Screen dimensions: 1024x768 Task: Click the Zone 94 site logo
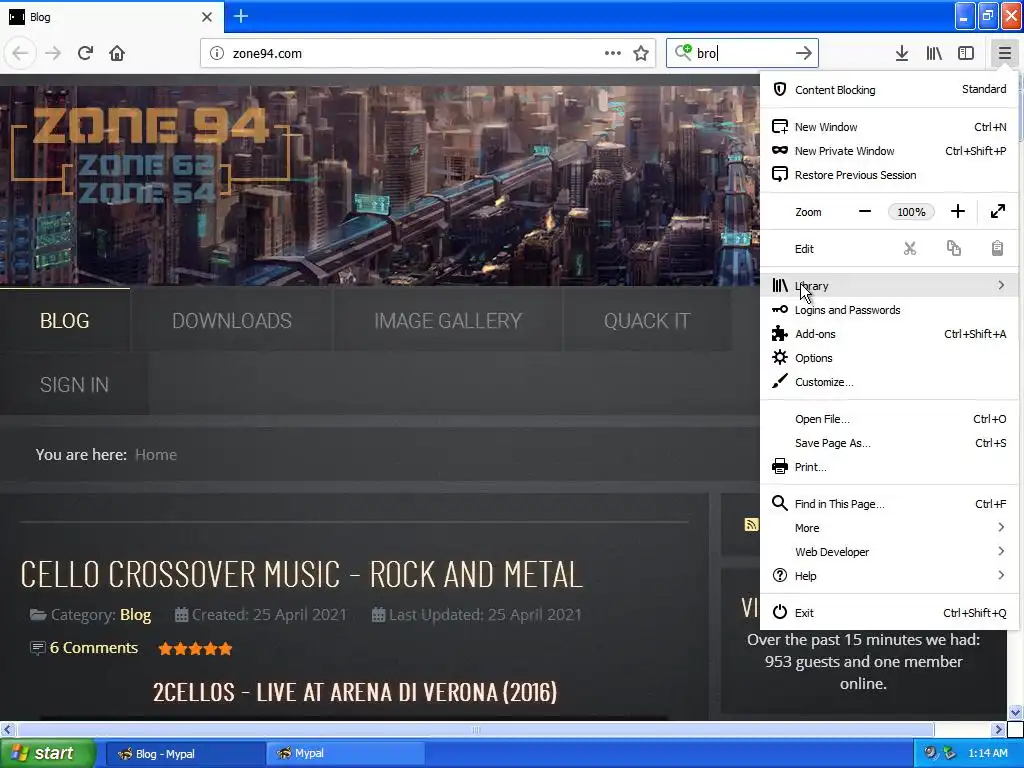(151, 154)
